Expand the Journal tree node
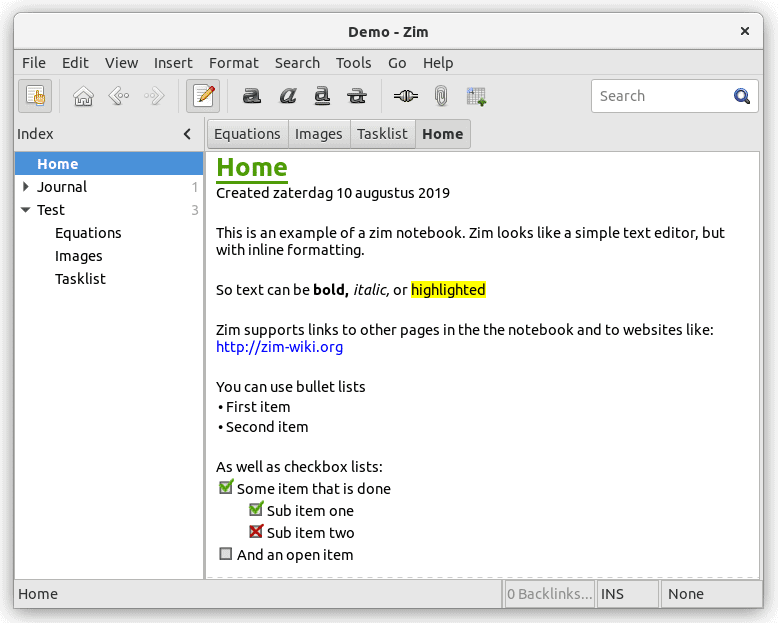 26,187
